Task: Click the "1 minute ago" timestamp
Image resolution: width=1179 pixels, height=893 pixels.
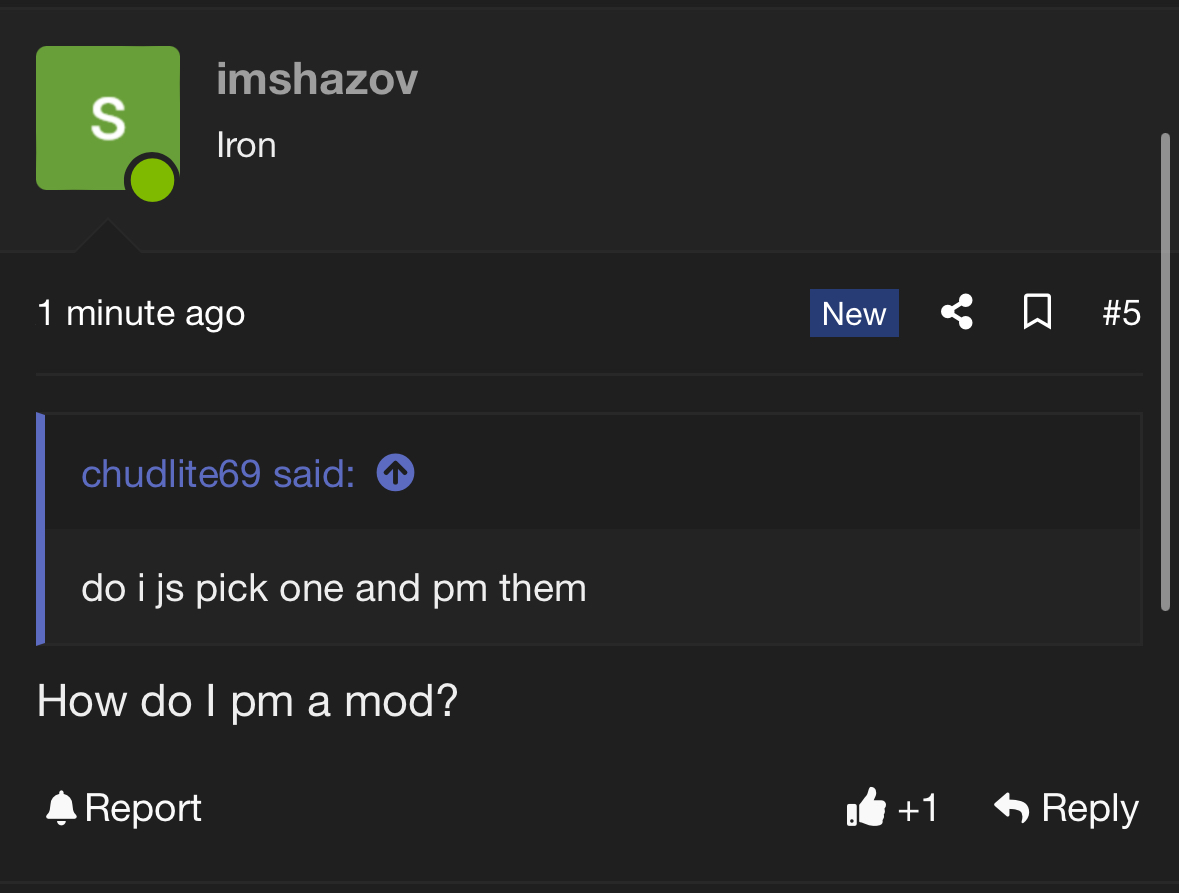Action: pyautogui.click(x=141, y=313)
